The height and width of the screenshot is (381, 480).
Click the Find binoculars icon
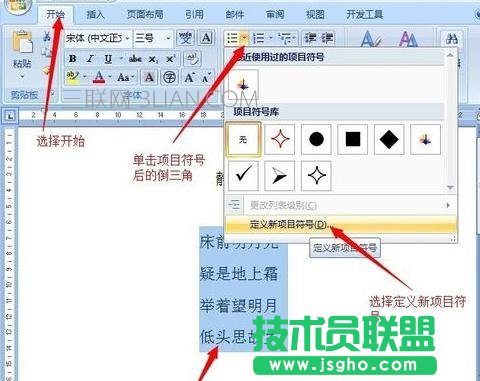pyautogui.click(x=452, y=40)
